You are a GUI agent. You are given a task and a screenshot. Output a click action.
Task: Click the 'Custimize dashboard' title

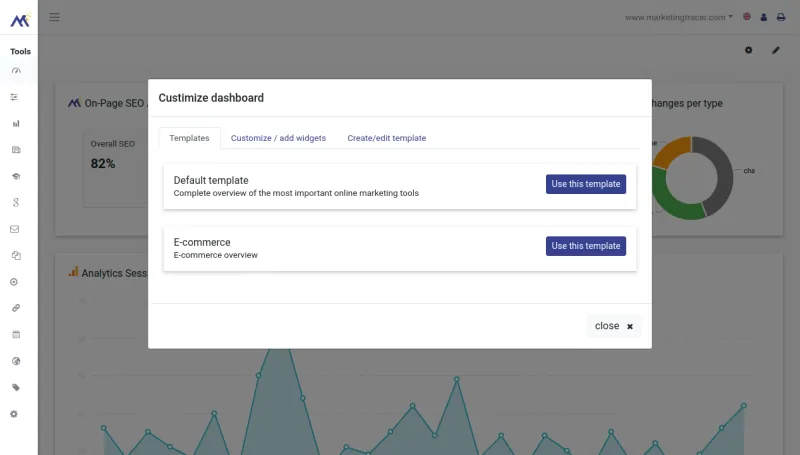(x=211, y=97)
